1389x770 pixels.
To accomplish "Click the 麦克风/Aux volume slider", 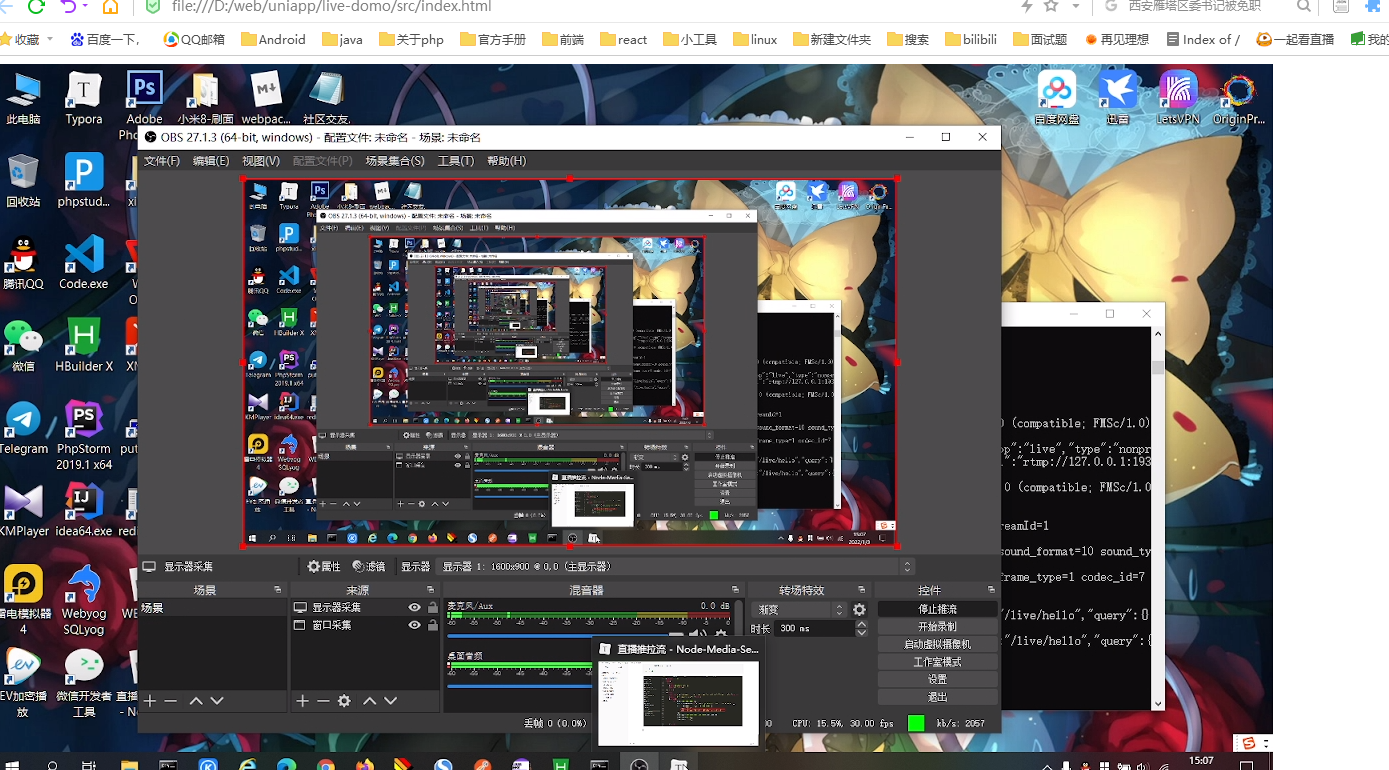I will click(560, 634).
